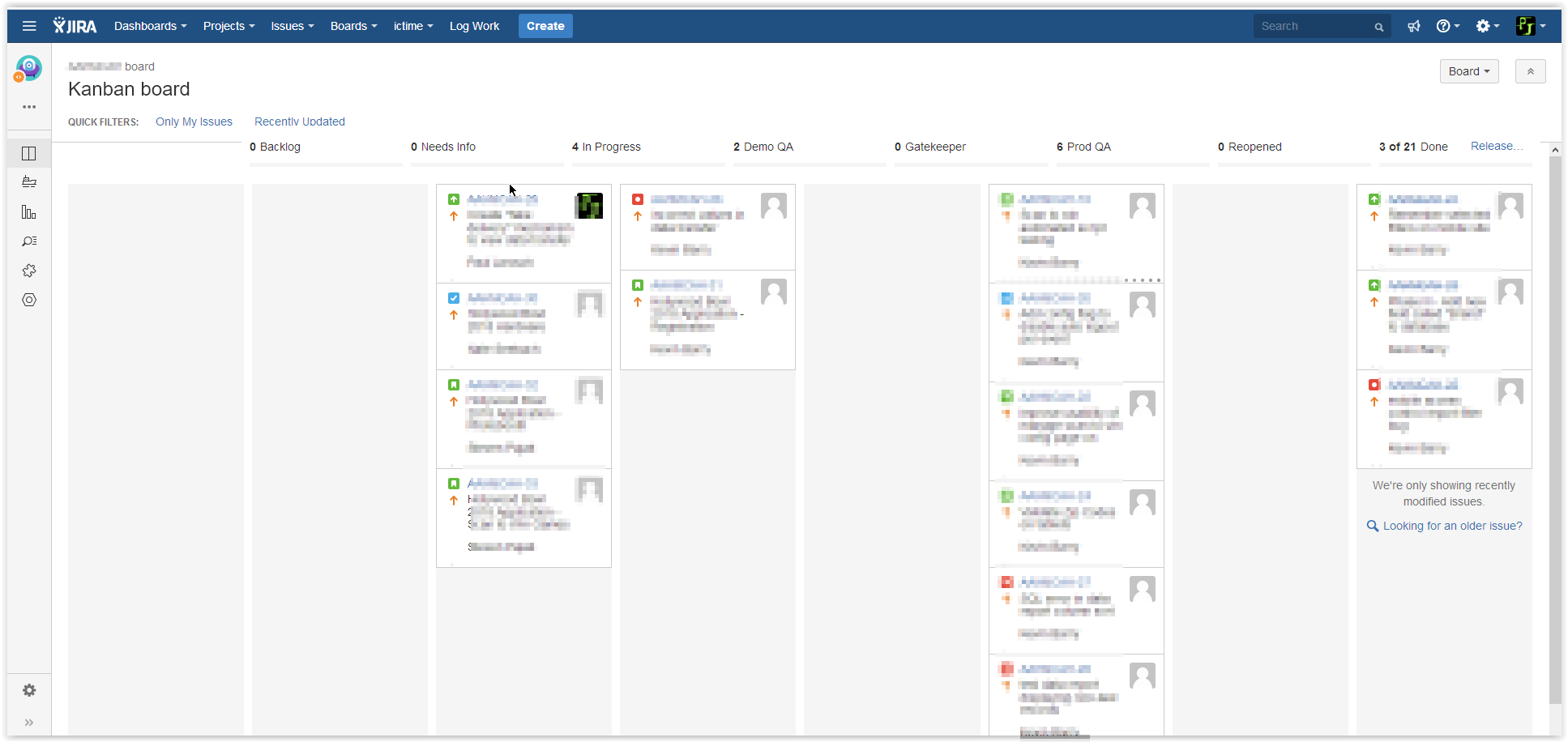Open the hamburger navigation menu
This screenshot has width=1568, height=742.
pos(29,26)
